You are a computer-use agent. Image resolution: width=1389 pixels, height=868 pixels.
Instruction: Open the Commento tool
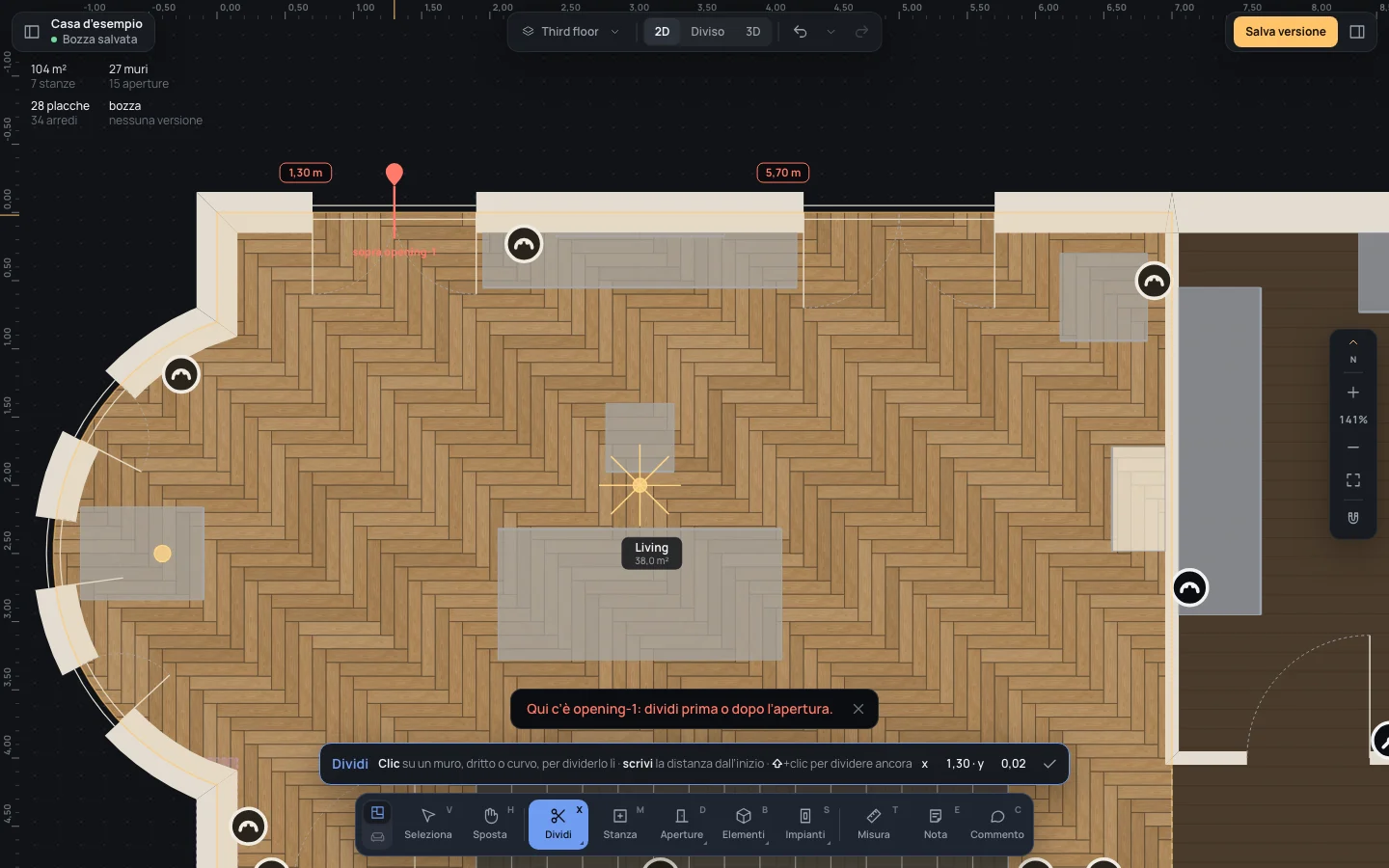(x=997, y=825)
